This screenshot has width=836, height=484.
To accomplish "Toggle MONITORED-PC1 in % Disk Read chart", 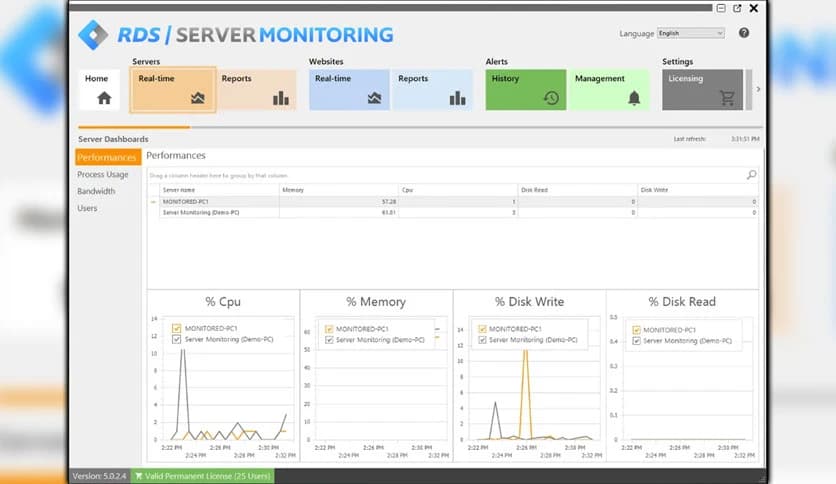I will click(x=636, y=330).
